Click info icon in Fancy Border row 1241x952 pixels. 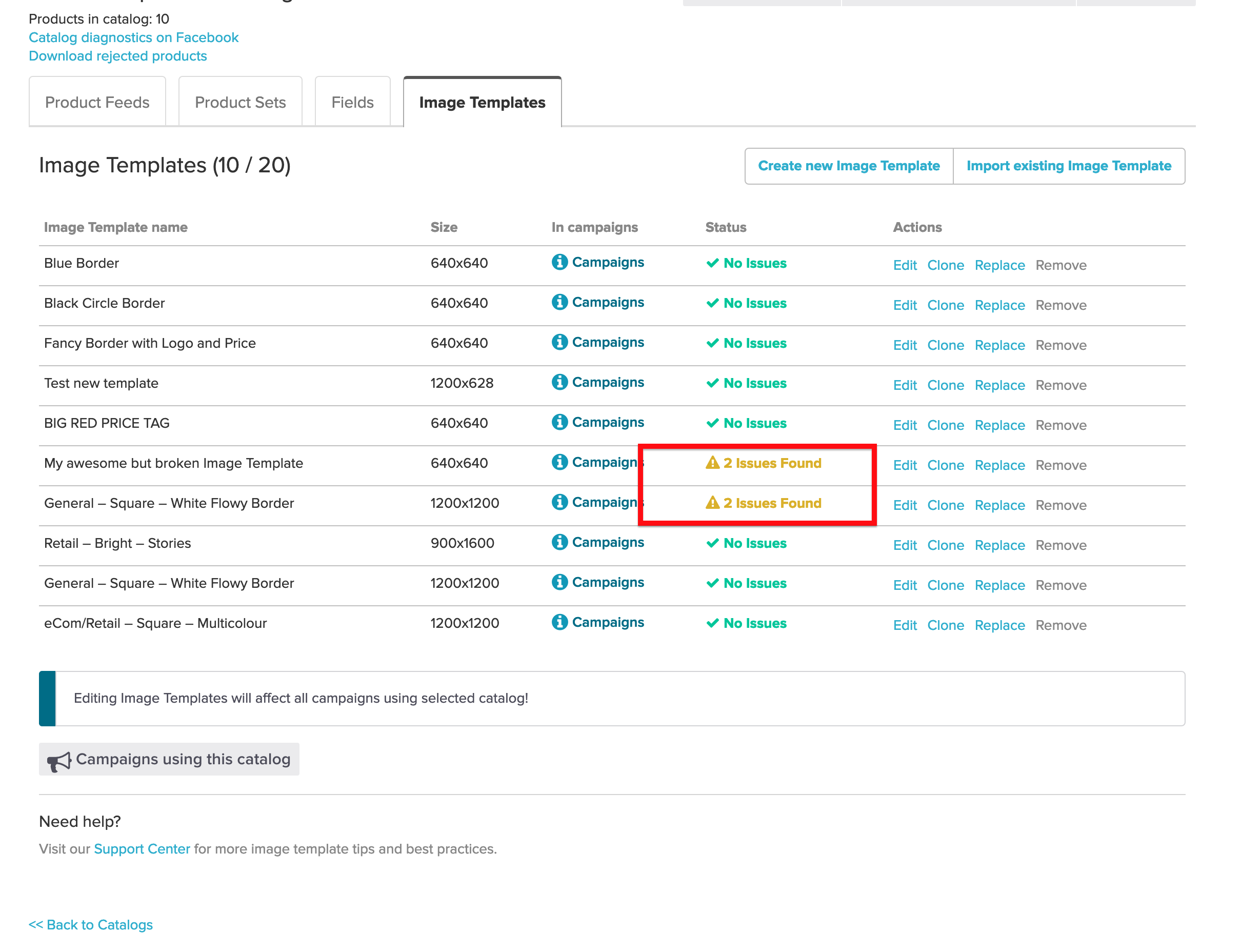(x=559, y=342)
